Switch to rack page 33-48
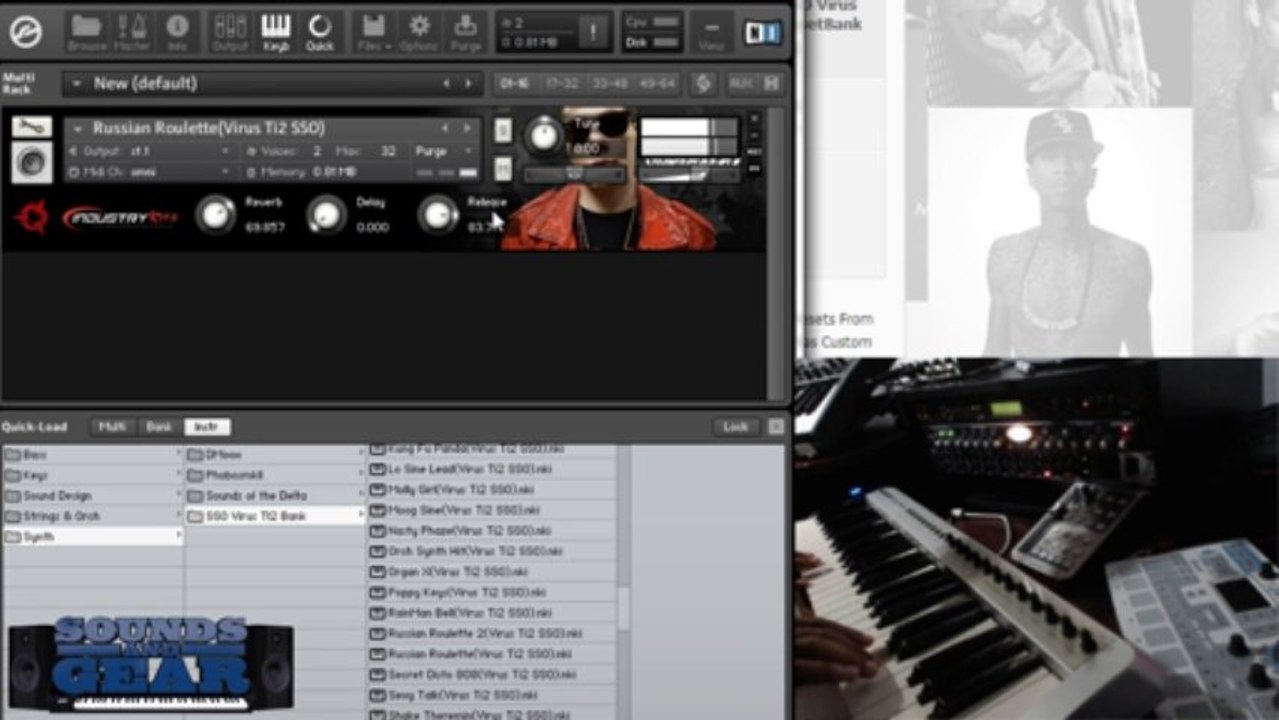This screenshot has width=1279, height=720. pos(610,84)
